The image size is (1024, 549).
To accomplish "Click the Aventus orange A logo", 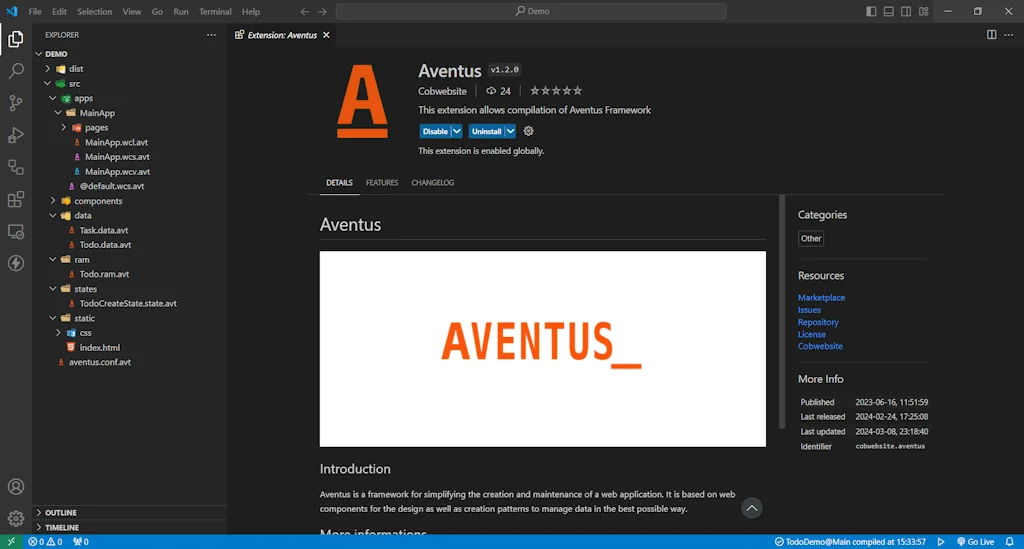I will pyautogui.click(x=362, y=101).
